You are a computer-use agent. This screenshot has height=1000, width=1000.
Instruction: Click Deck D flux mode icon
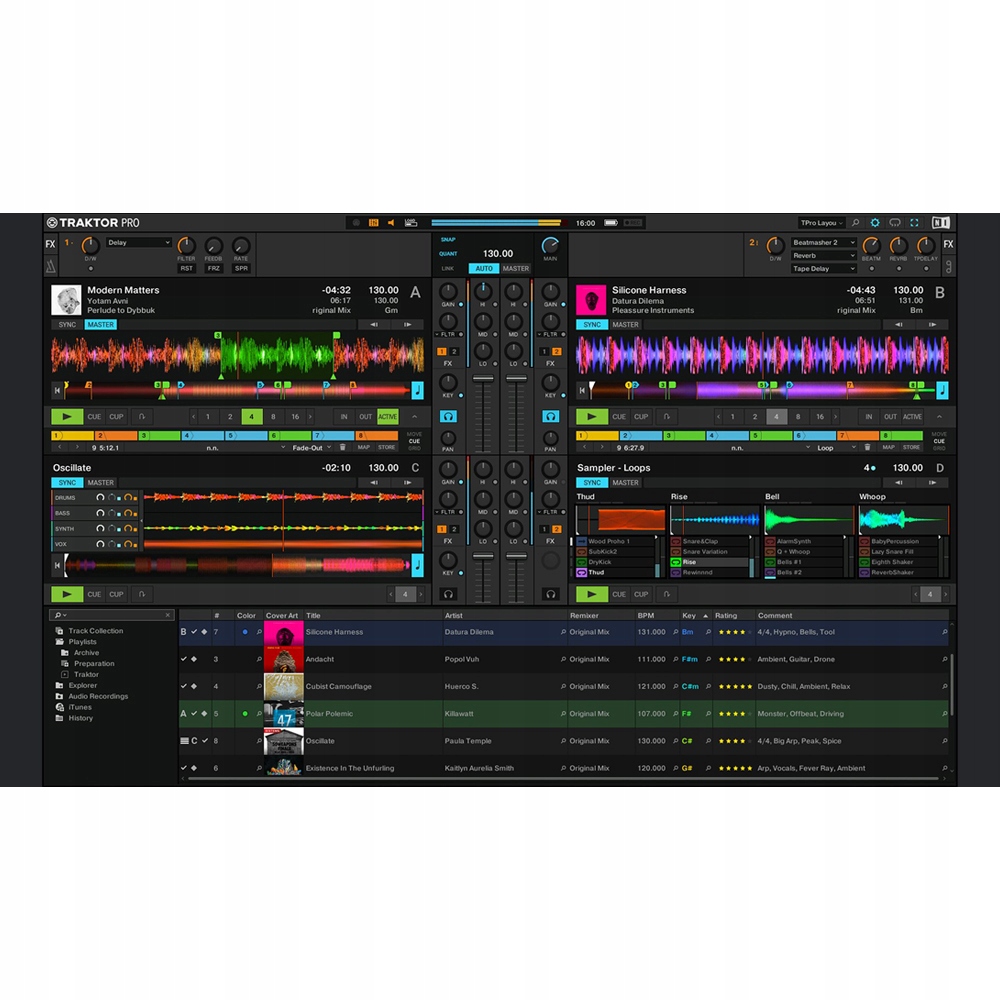(x=666, y=594)
